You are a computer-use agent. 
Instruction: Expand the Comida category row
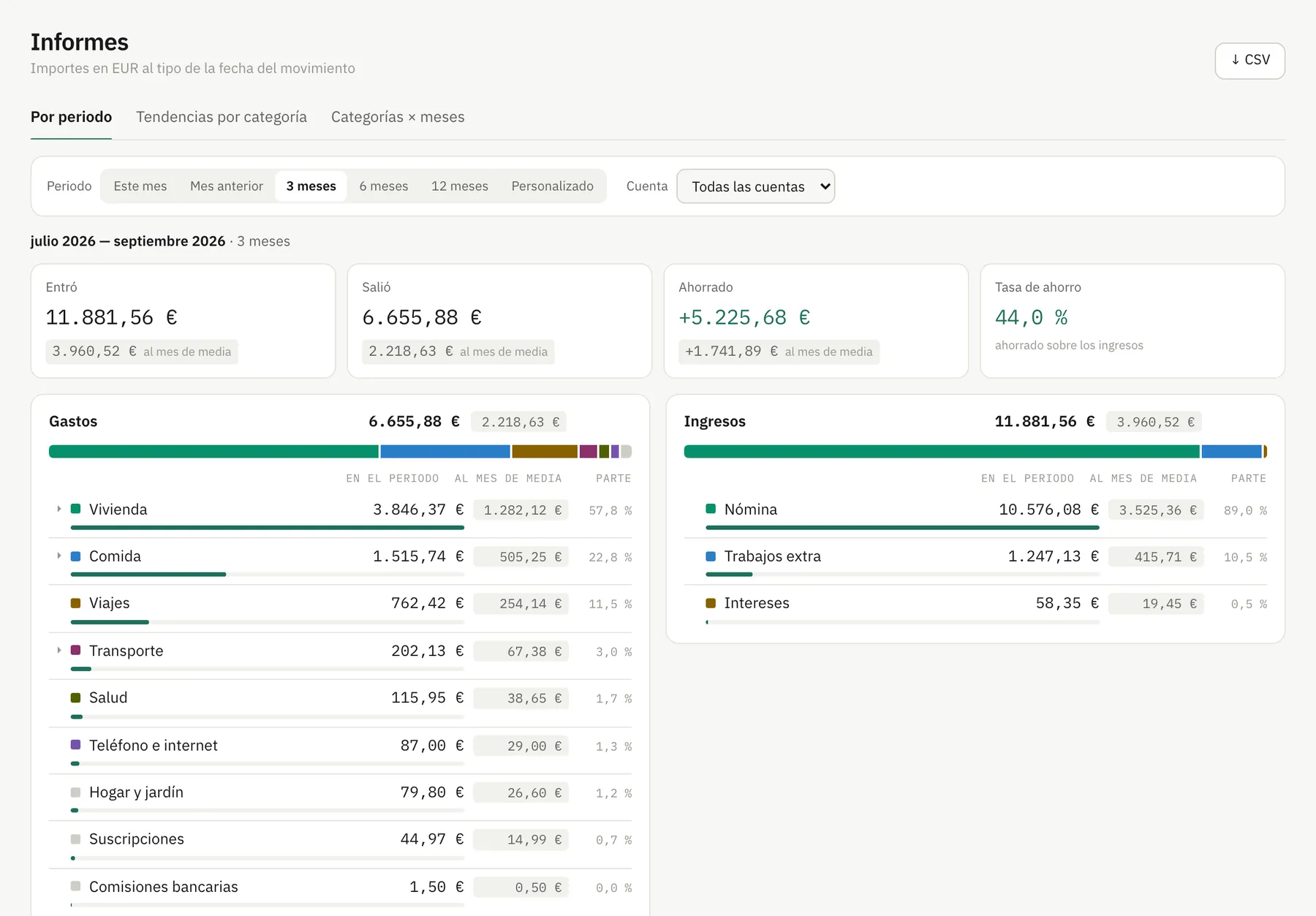[x=59, y=556]
